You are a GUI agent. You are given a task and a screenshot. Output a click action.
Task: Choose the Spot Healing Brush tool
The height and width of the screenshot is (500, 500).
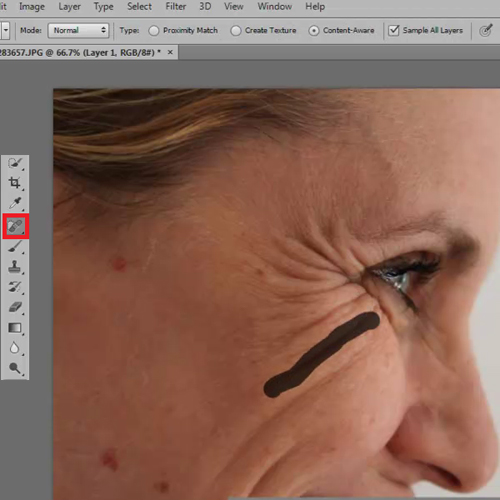point(16,226)
